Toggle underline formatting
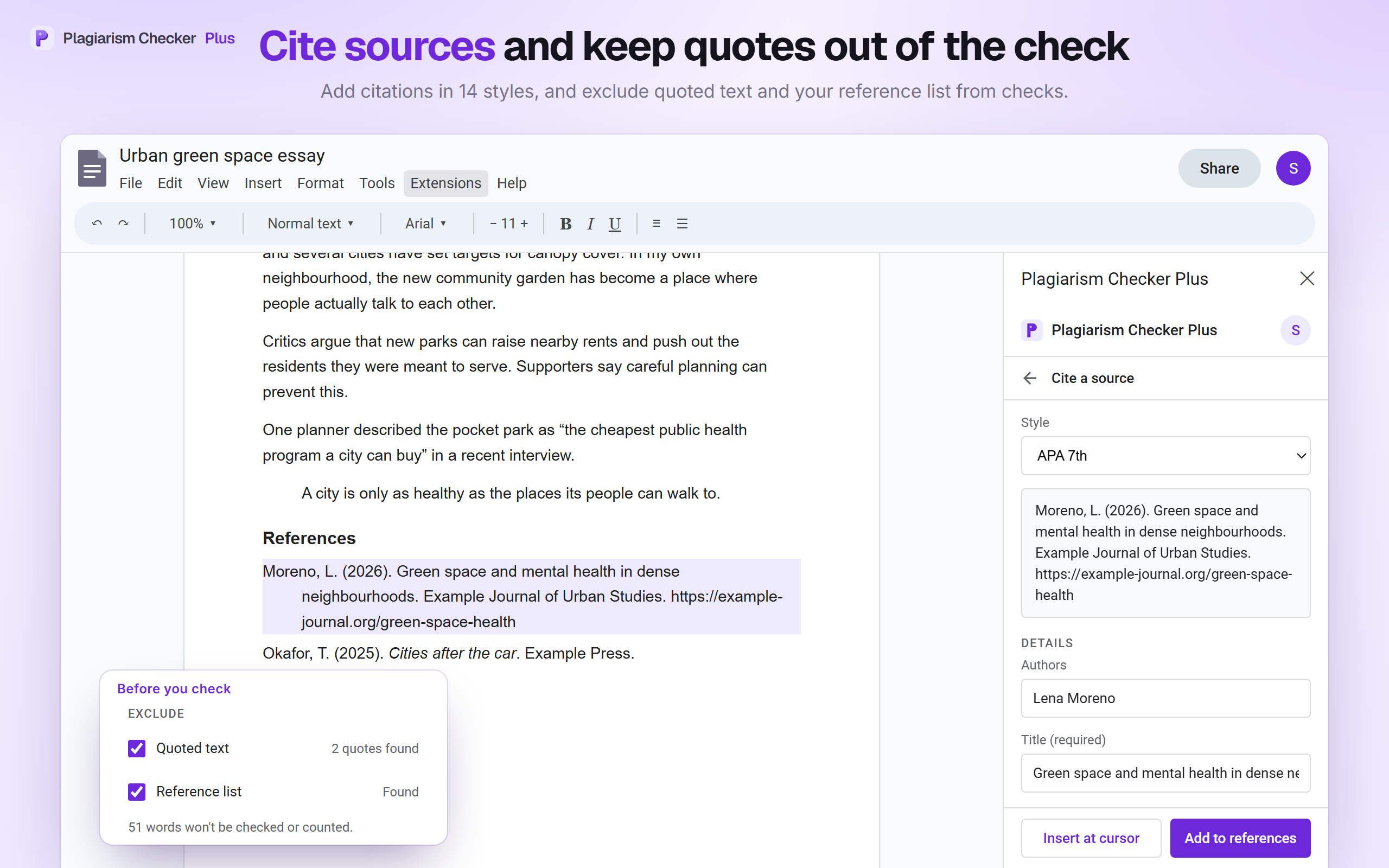Image resolution: width=1389 pixels, height=868 pixels. (615, 224)
